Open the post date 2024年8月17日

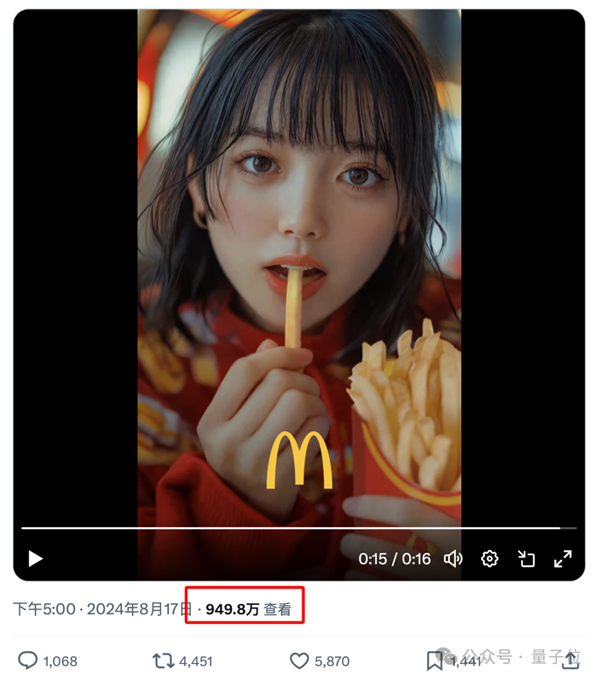click(139, 609)
